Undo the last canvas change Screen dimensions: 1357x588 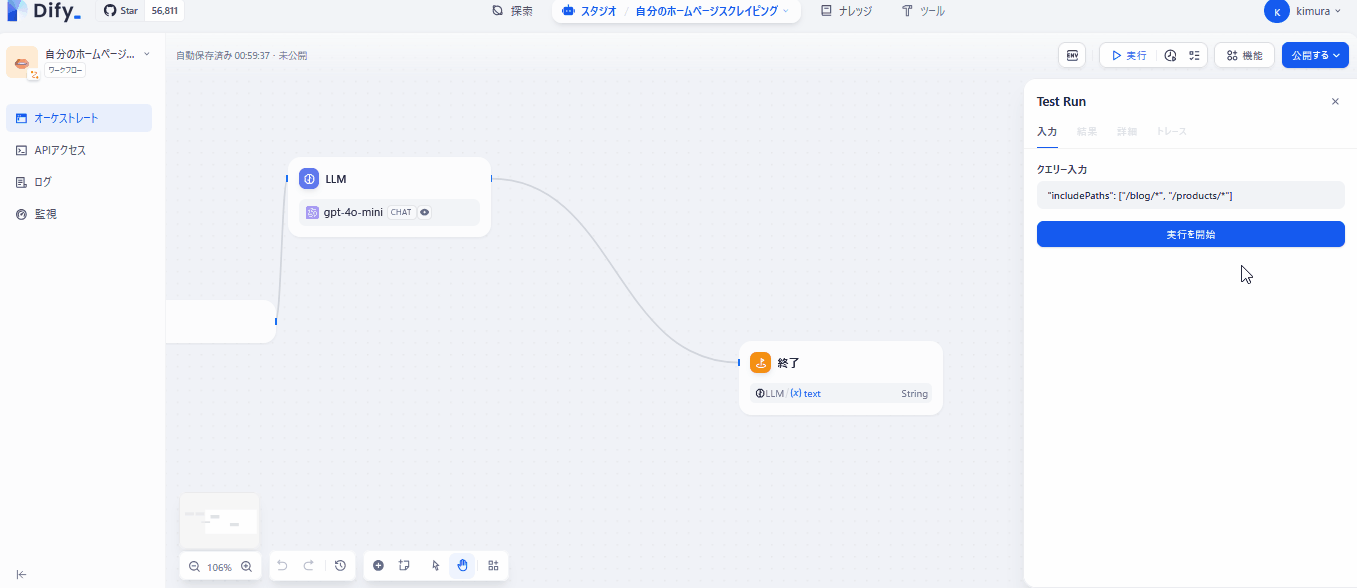[x=282, y=565]
